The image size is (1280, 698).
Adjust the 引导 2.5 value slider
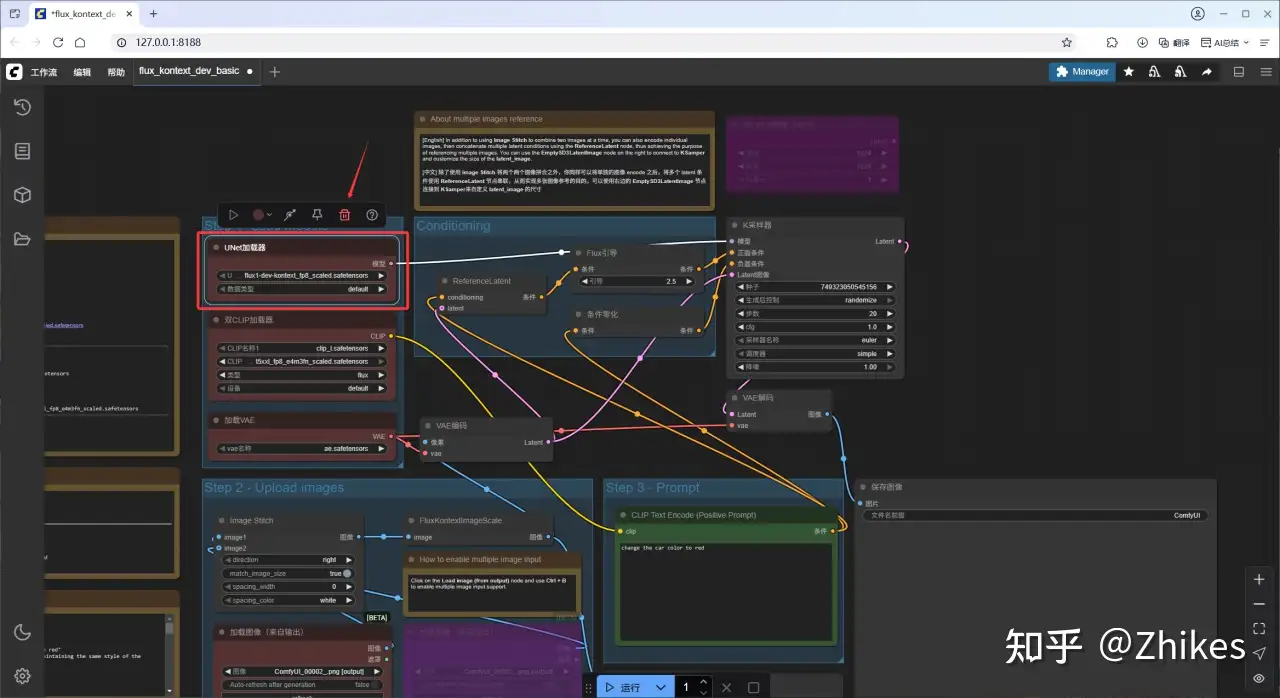click(638, 282)
